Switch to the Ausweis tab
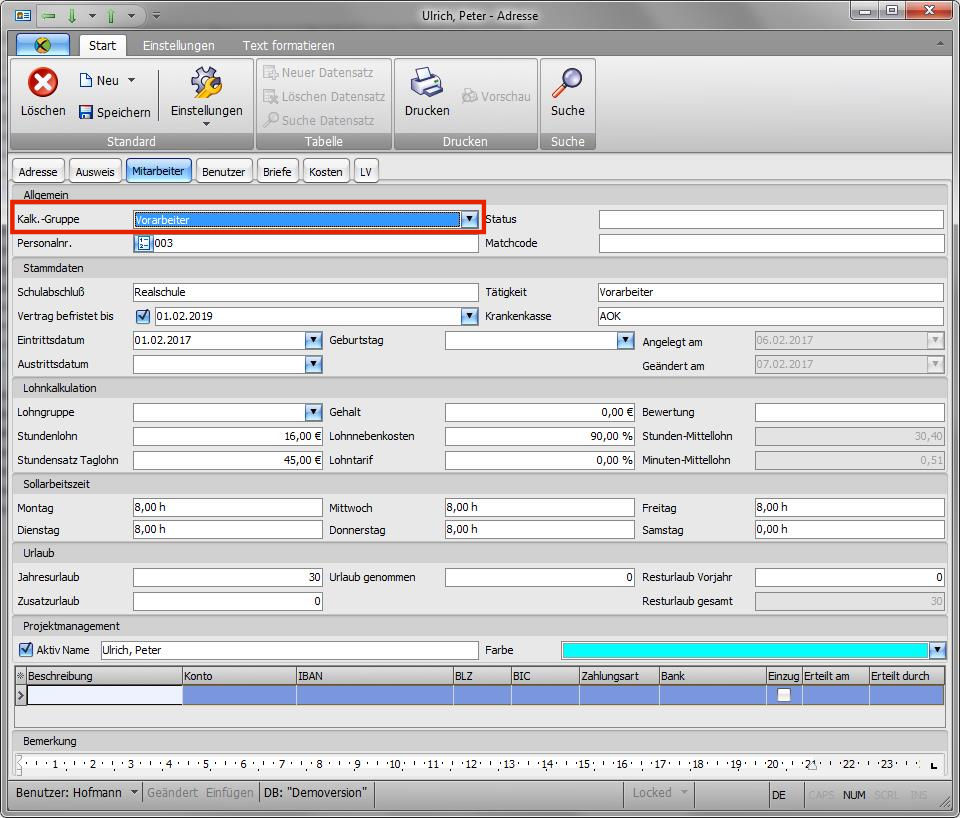This screenshot has width=960, height=818. [x=95, y=171]
